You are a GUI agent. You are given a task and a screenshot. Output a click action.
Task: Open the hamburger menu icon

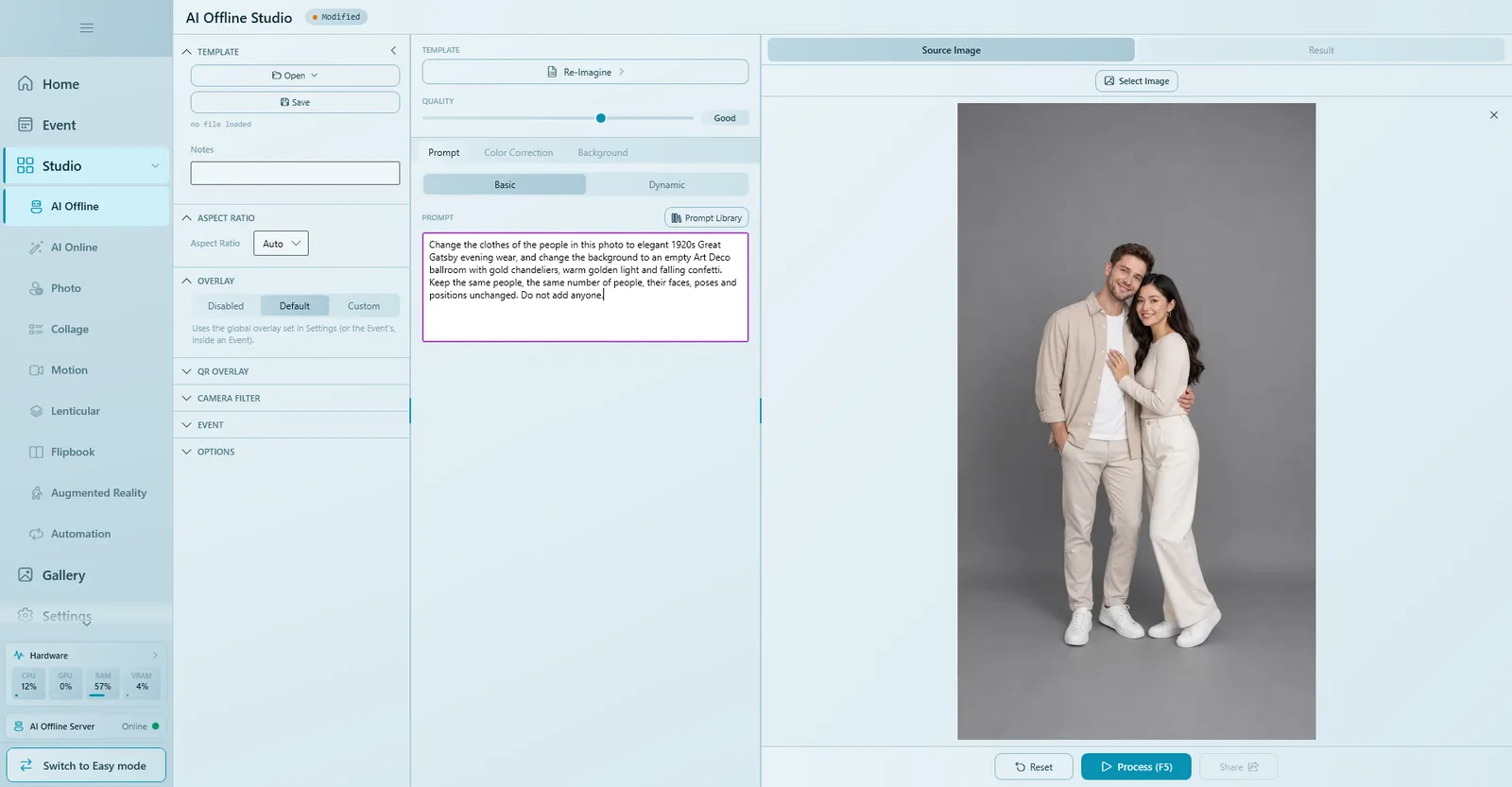pyautogui.click(x=86, y=28)
